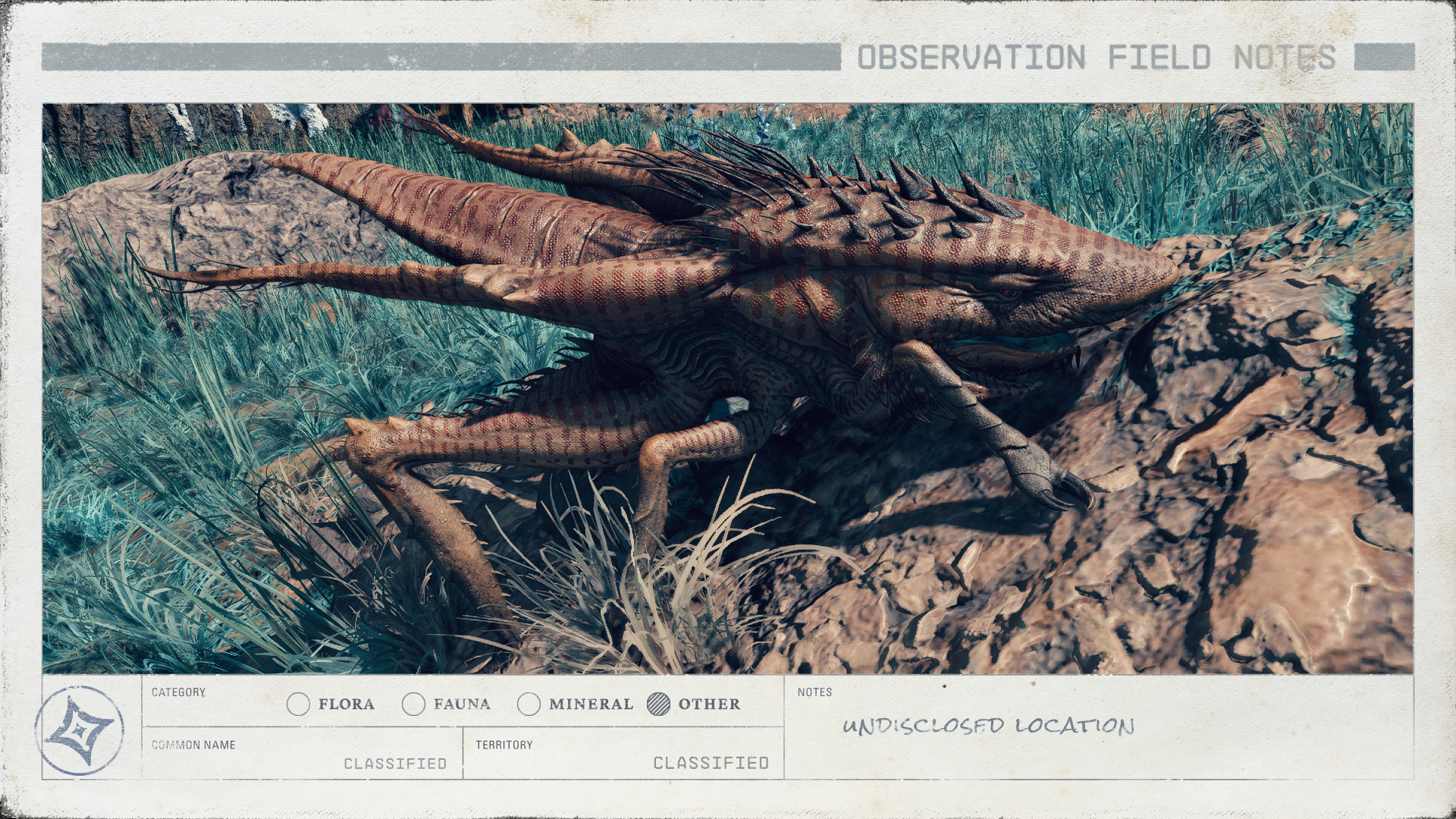
Task: Click the Notes section label
Action: tap(814, 692)
